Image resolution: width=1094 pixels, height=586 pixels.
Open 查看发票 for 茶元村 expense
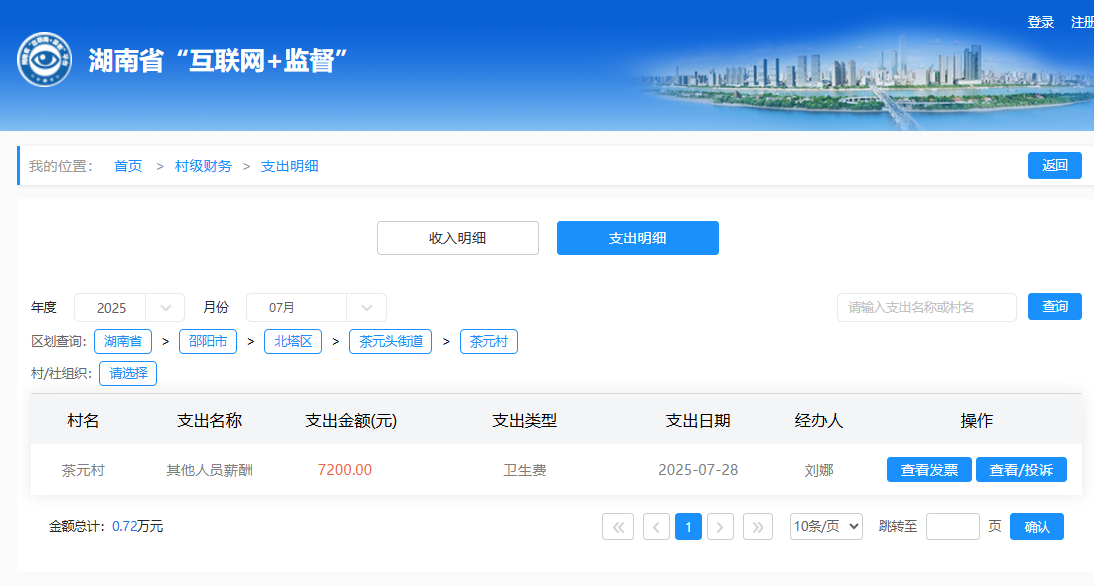pyautogui.click(x=929, y=470)
